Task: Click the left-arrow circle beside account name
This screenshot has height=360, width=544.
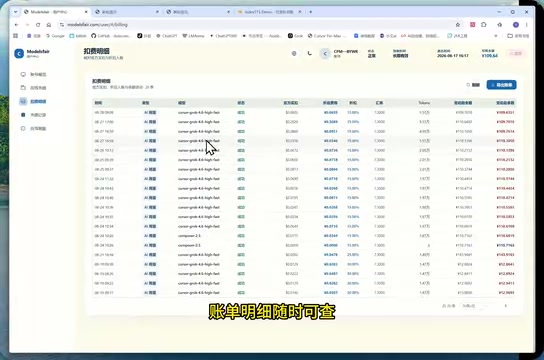Action: 325,54
